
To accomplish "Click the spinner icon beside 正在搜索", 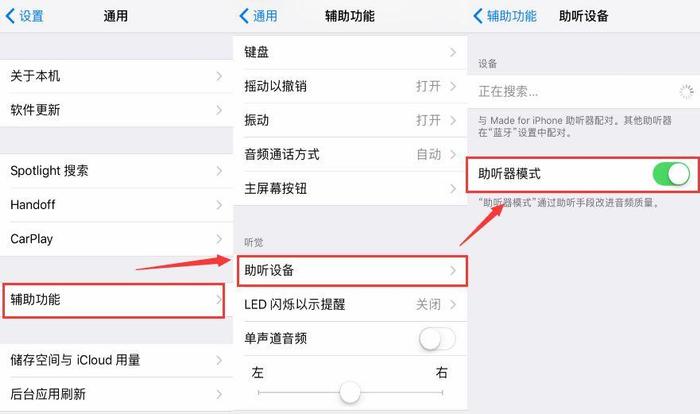I will [686, 92].
